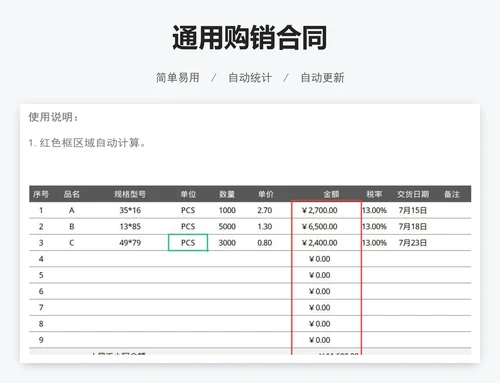Click the 自动更新 subtitle text

point(322,78)
